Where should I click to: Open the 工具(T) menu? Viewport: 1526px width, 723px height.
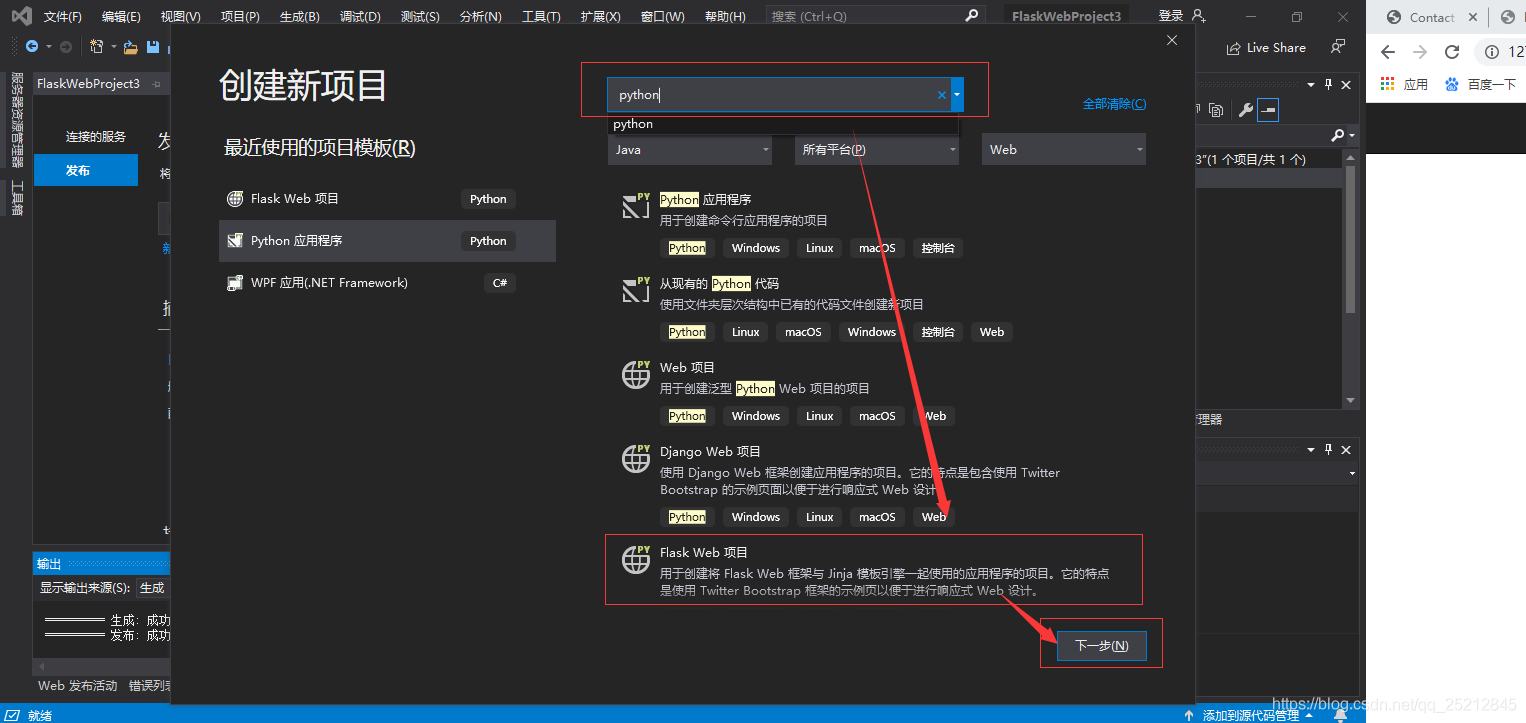point(541,16)
